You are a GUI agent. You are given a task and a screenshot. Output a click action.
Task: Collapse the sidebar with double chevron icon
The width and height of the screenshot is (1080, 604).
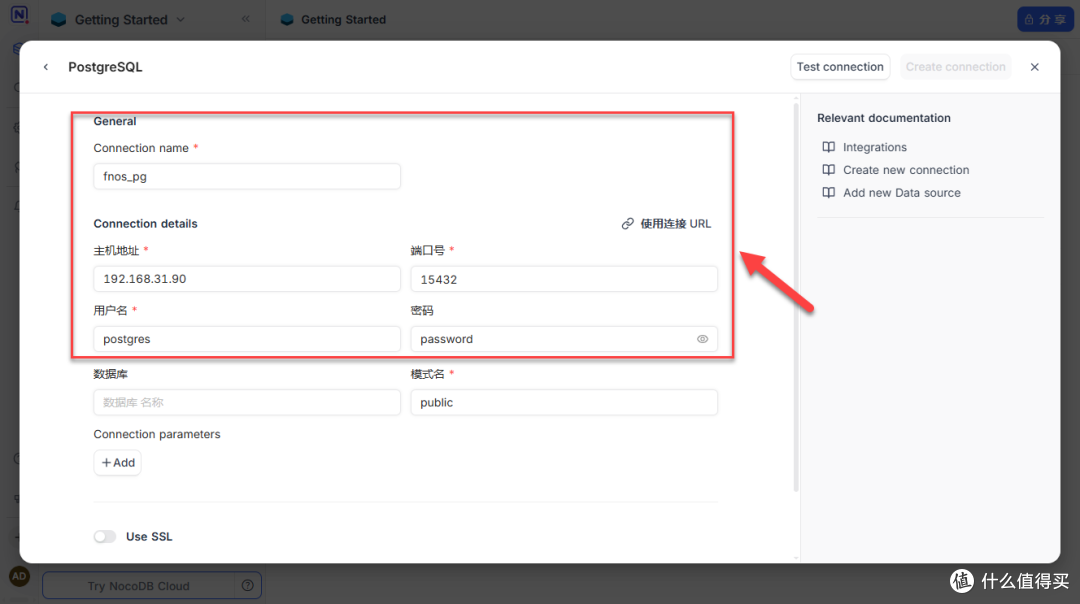[x=246, y=19]
